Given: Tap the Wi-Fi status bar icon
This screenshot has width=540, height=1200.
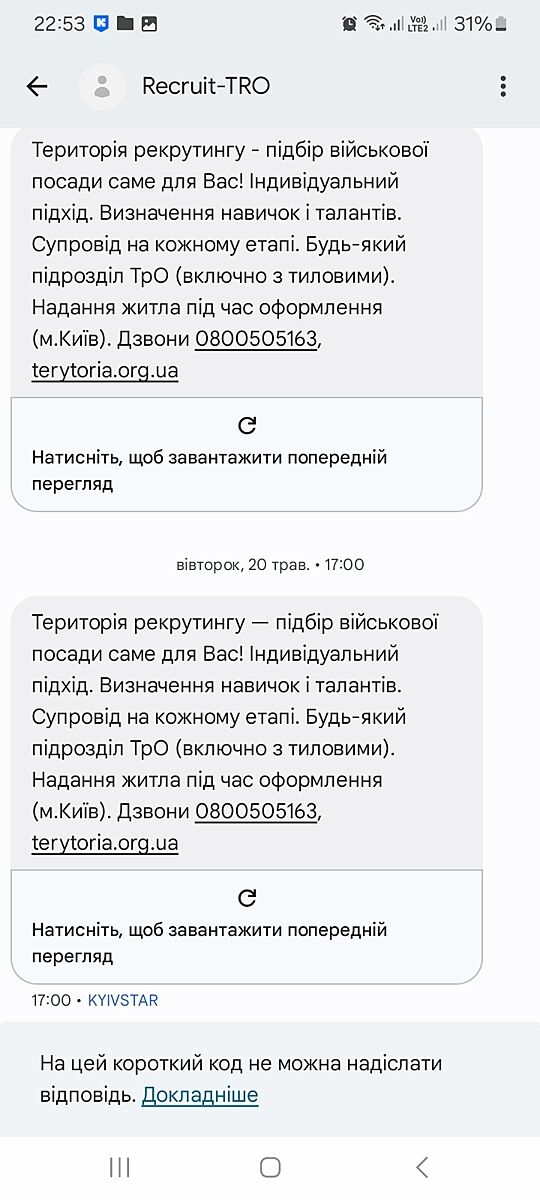Looking at the screenshot, I should [375, 24].
